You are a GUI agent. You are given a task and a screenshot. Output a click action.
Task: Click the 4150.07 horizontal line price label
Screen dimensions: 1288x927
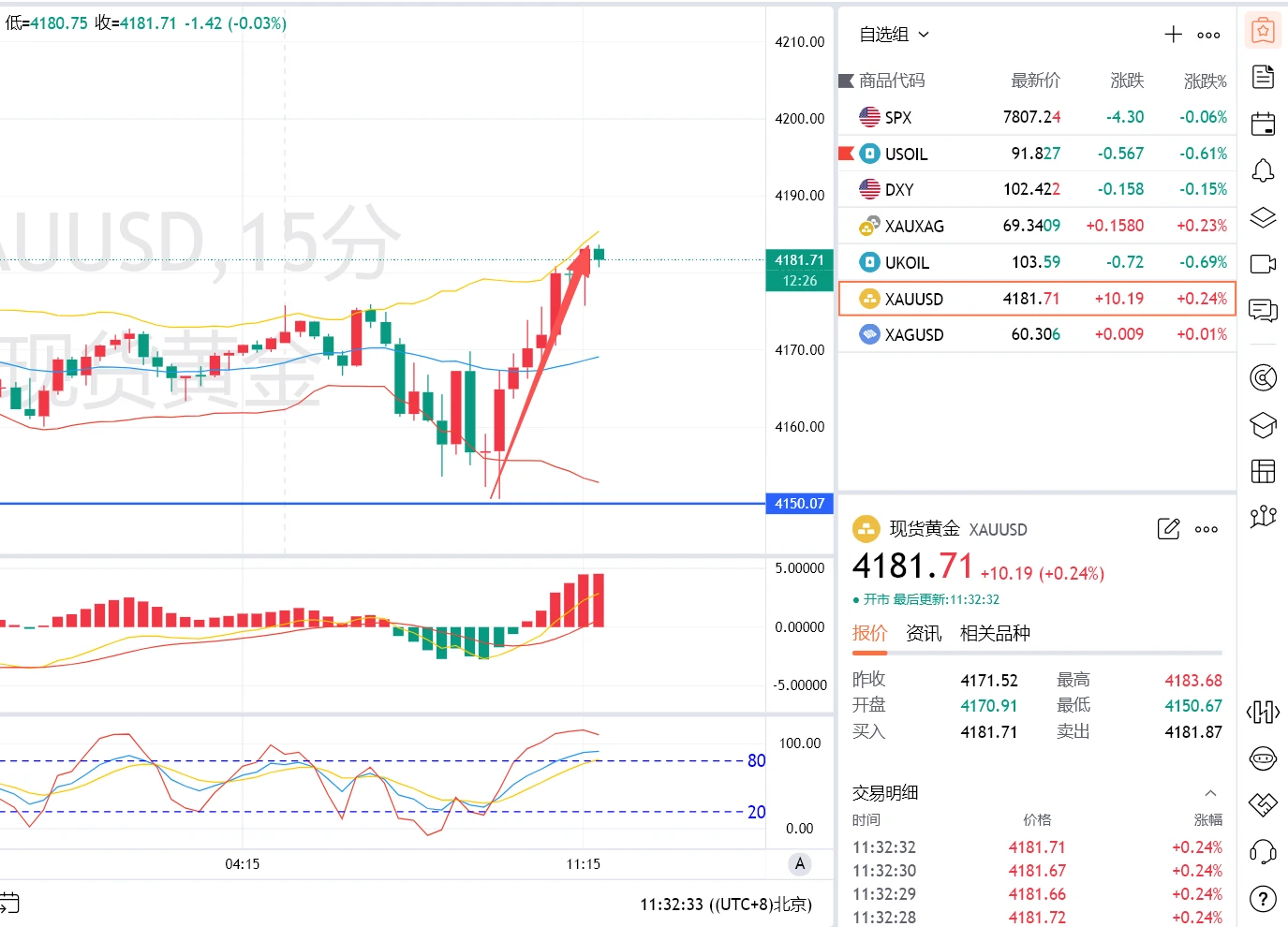click(799, 504)
